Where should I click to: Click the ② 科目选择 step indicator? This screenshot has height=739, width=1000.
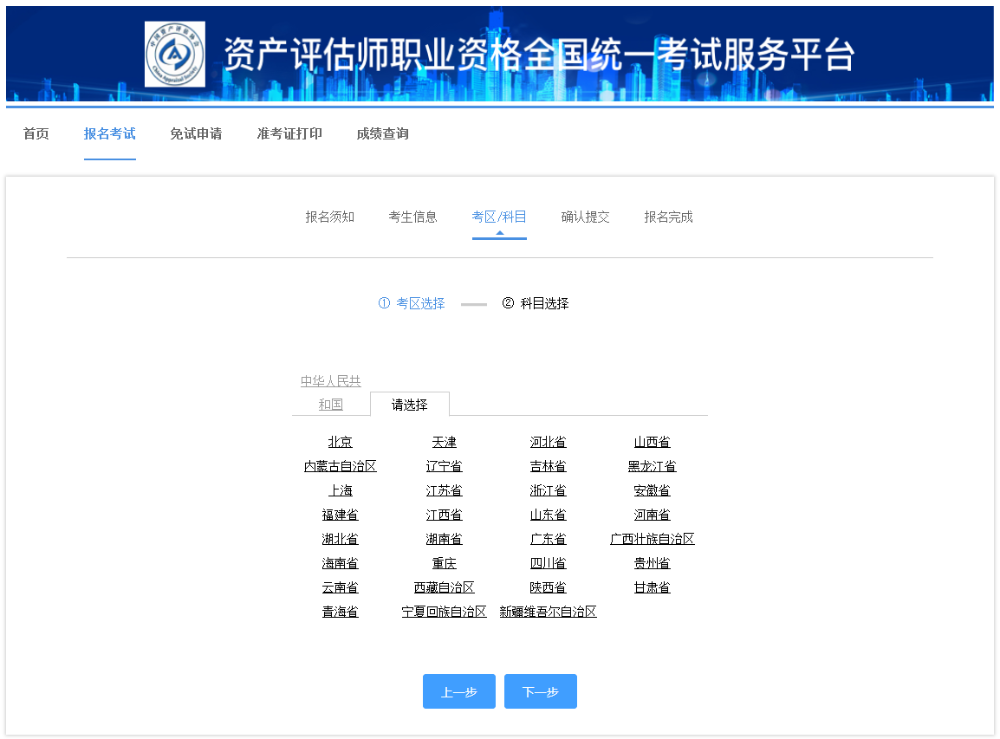click(536, 302)
